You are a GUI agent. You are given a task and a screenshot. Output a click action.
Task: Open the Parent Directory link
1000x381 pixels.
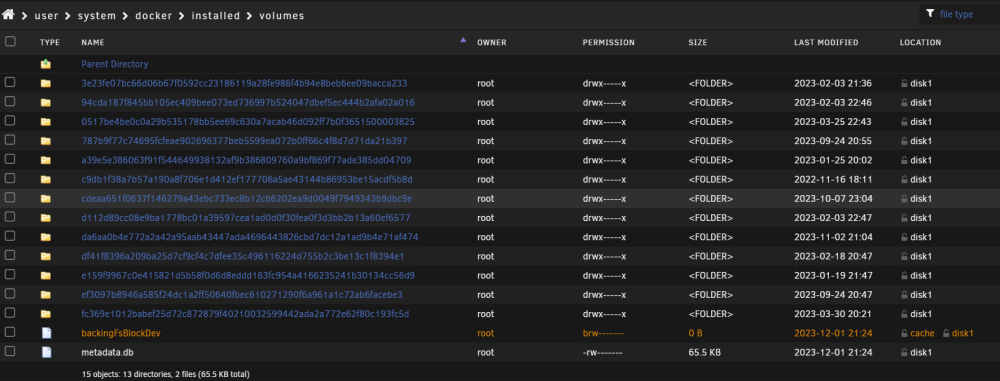[x=115, y=64]
